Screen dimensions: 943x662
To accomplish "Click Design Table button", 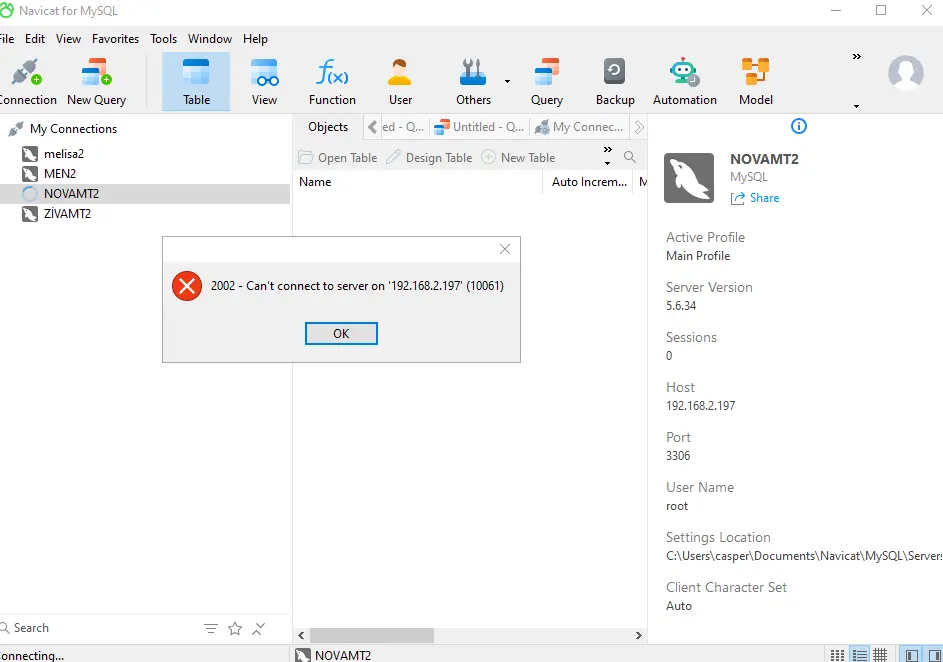I will [x=429, y=158].
